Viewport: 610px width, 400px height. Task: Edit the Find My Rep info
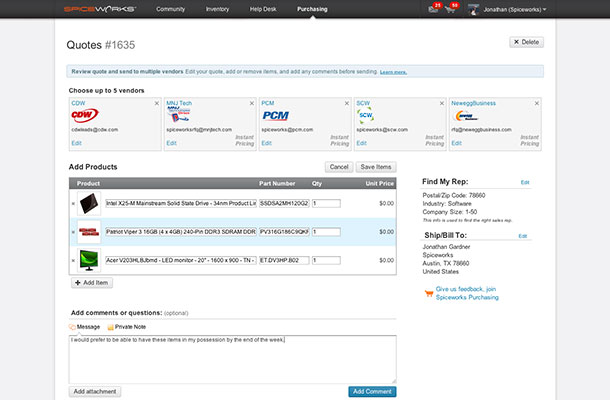pos(525,182)
